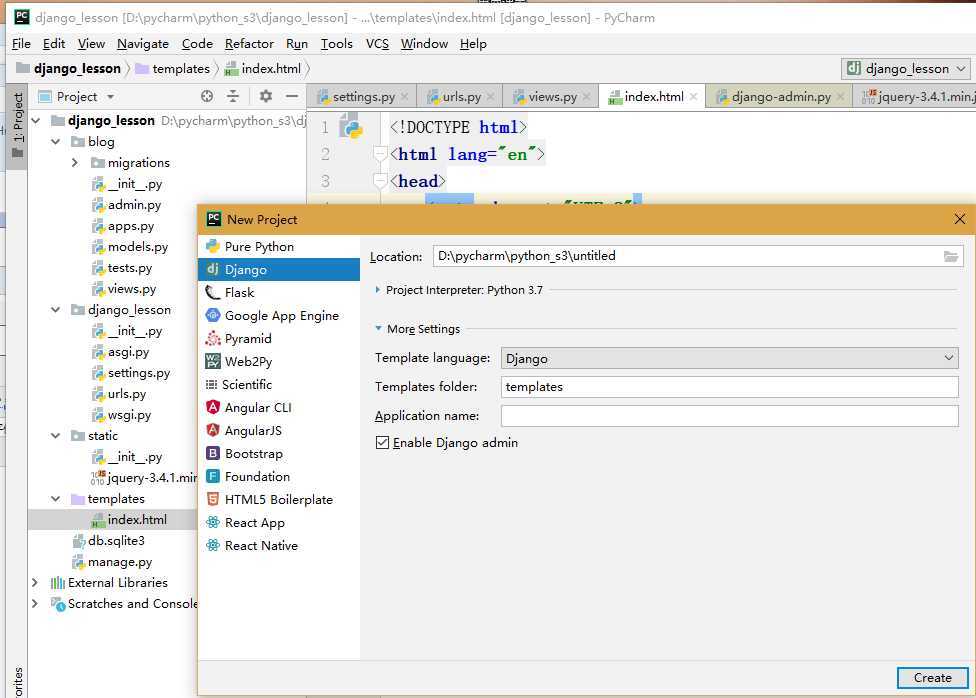
Task: Select manage.py file
Action: click(x=112, y=562)
